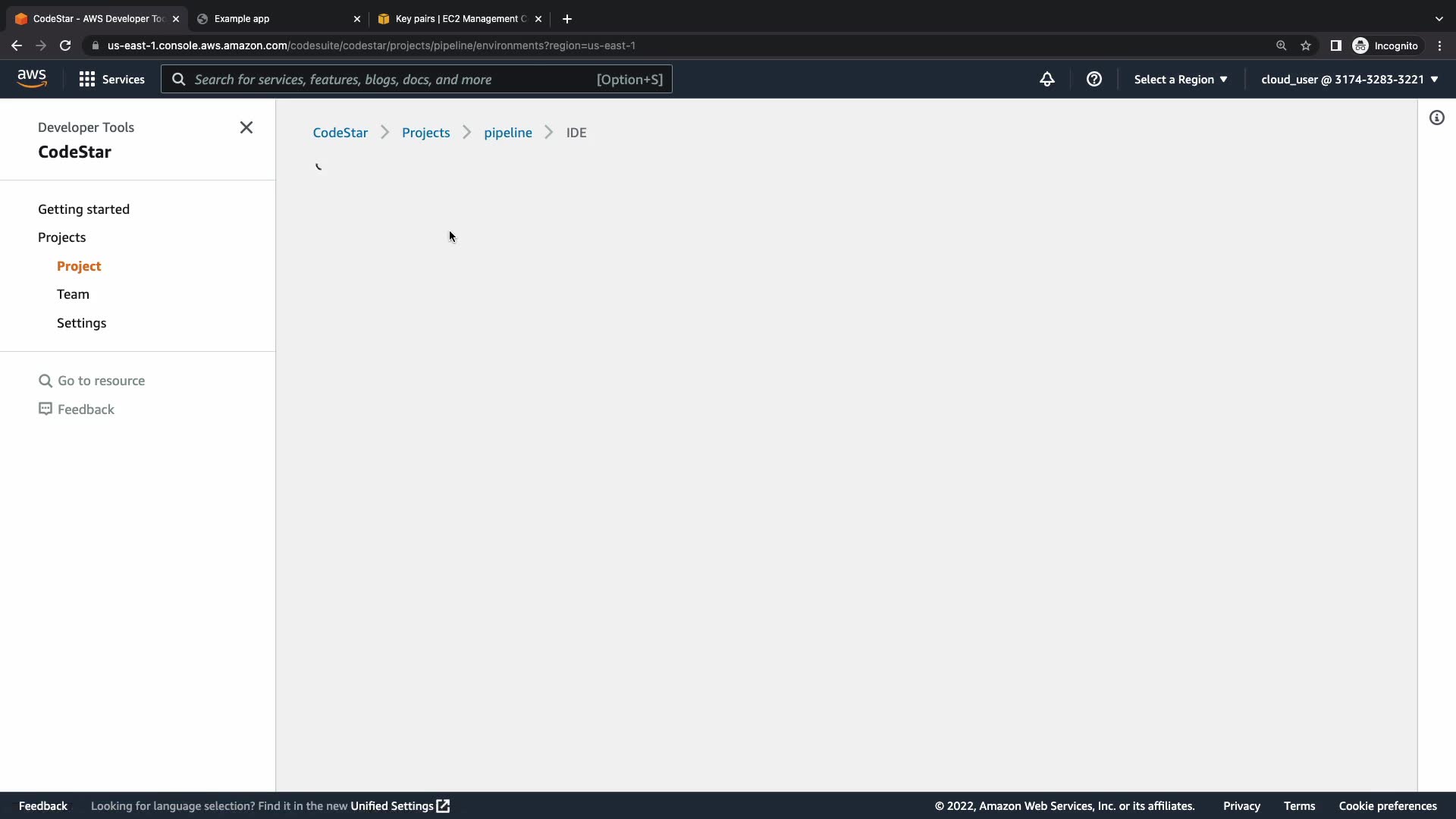Toggle the browser side panel icon
Image resolution: width=1456 pixels, height=819 pixels.
click(x=1335, y=45)
